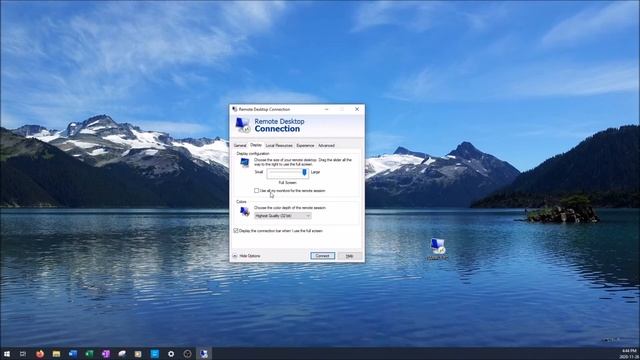Click the Connect button

(x=322, y=256)
